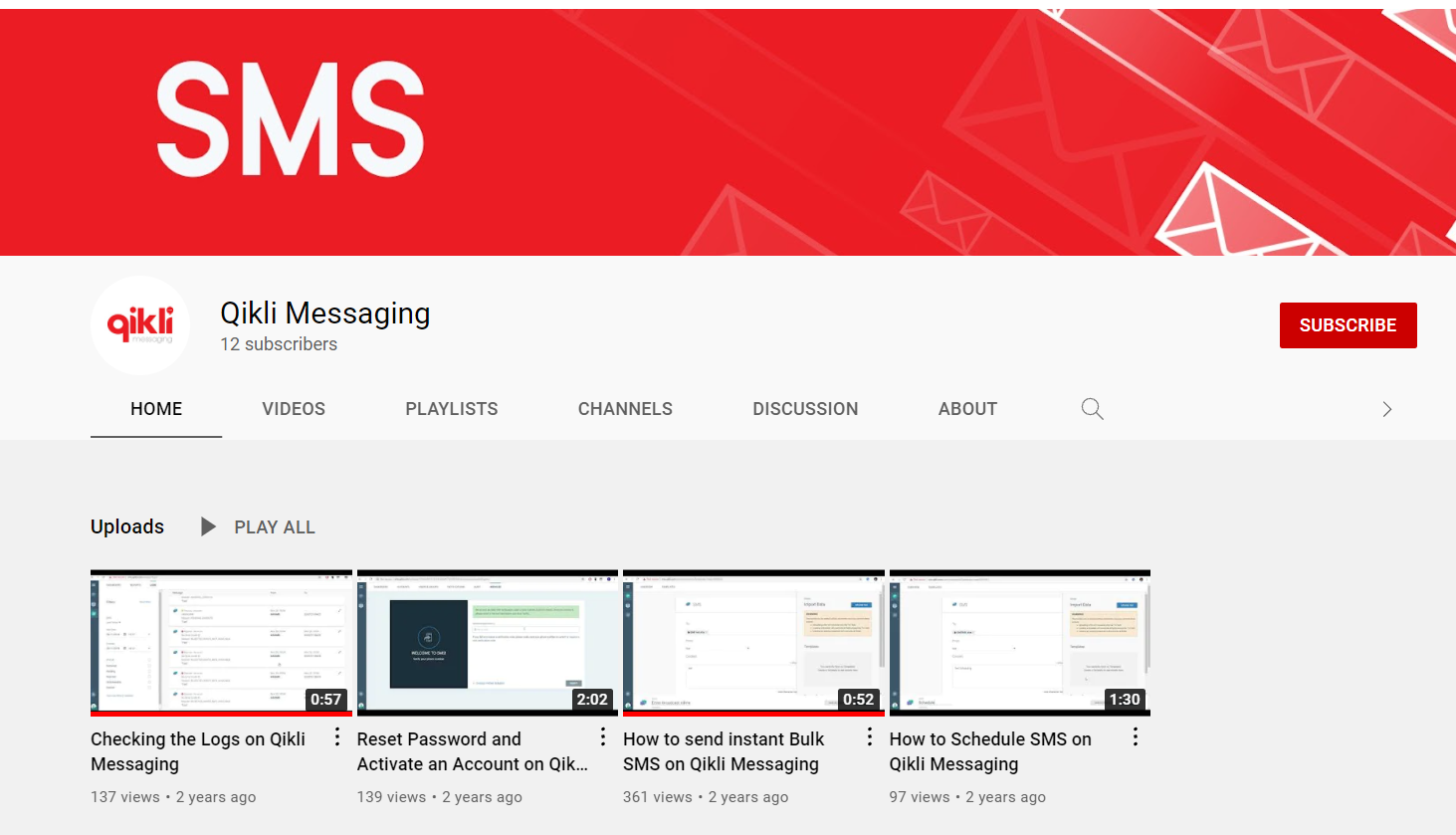
Task: Open the CHANNELS tab
Action: tap(625, 409)
